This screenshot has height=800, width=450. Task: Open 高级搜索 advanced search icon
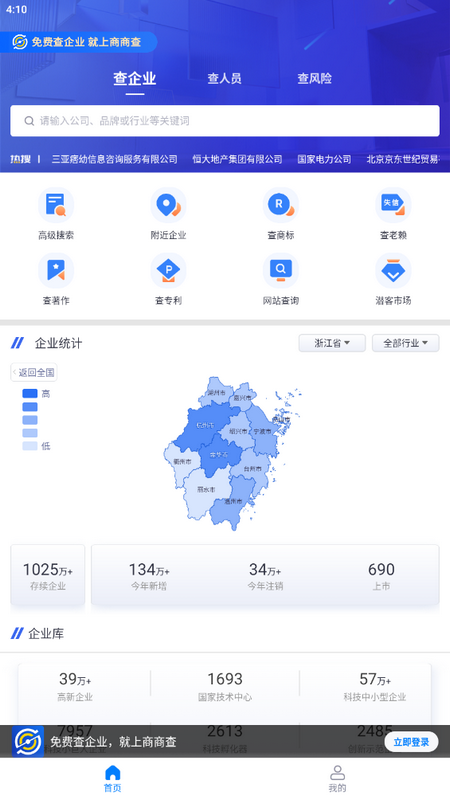tap(56, 205)
